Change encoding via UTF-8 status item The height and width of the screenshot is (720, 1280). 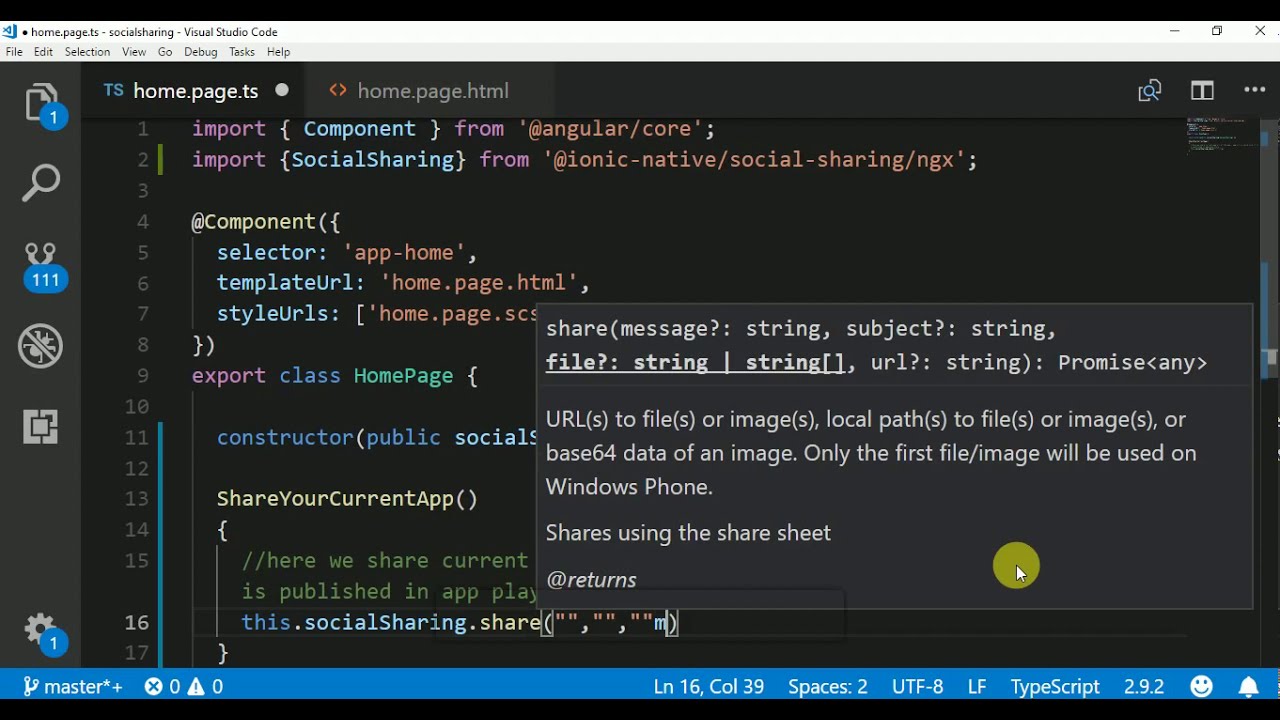coord(917,686)
